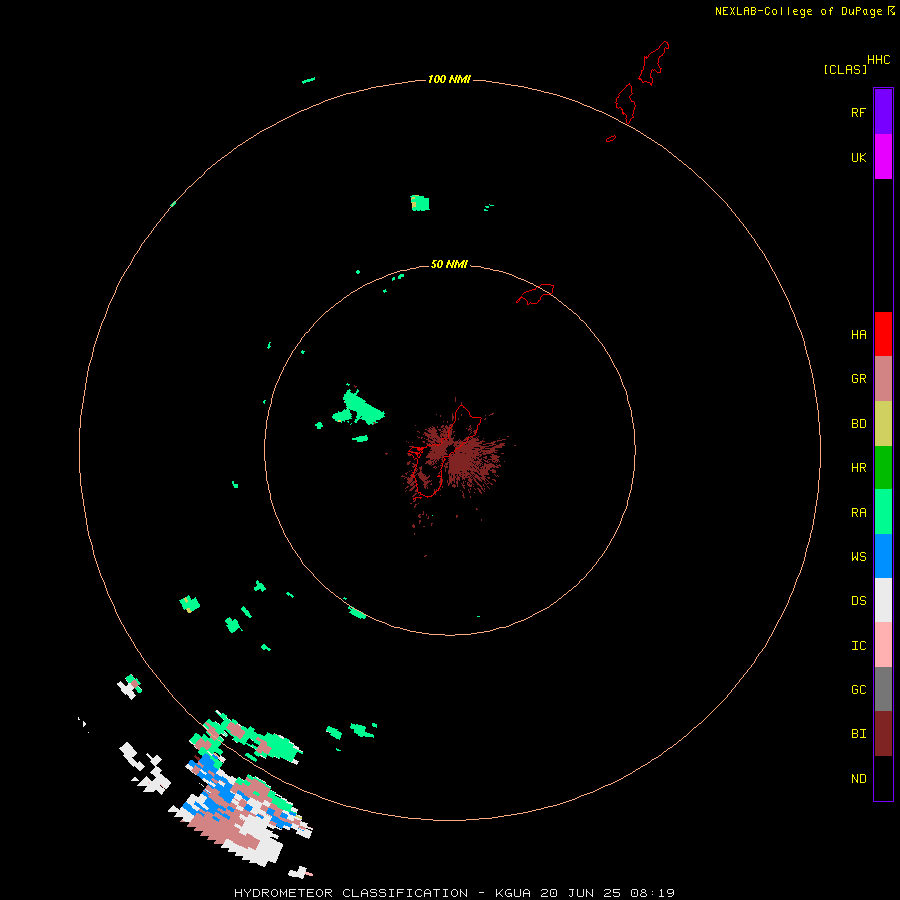The height and width of the screenshot is (900, 900).
Task: Click the ND legend label
Action: point(858,779)
